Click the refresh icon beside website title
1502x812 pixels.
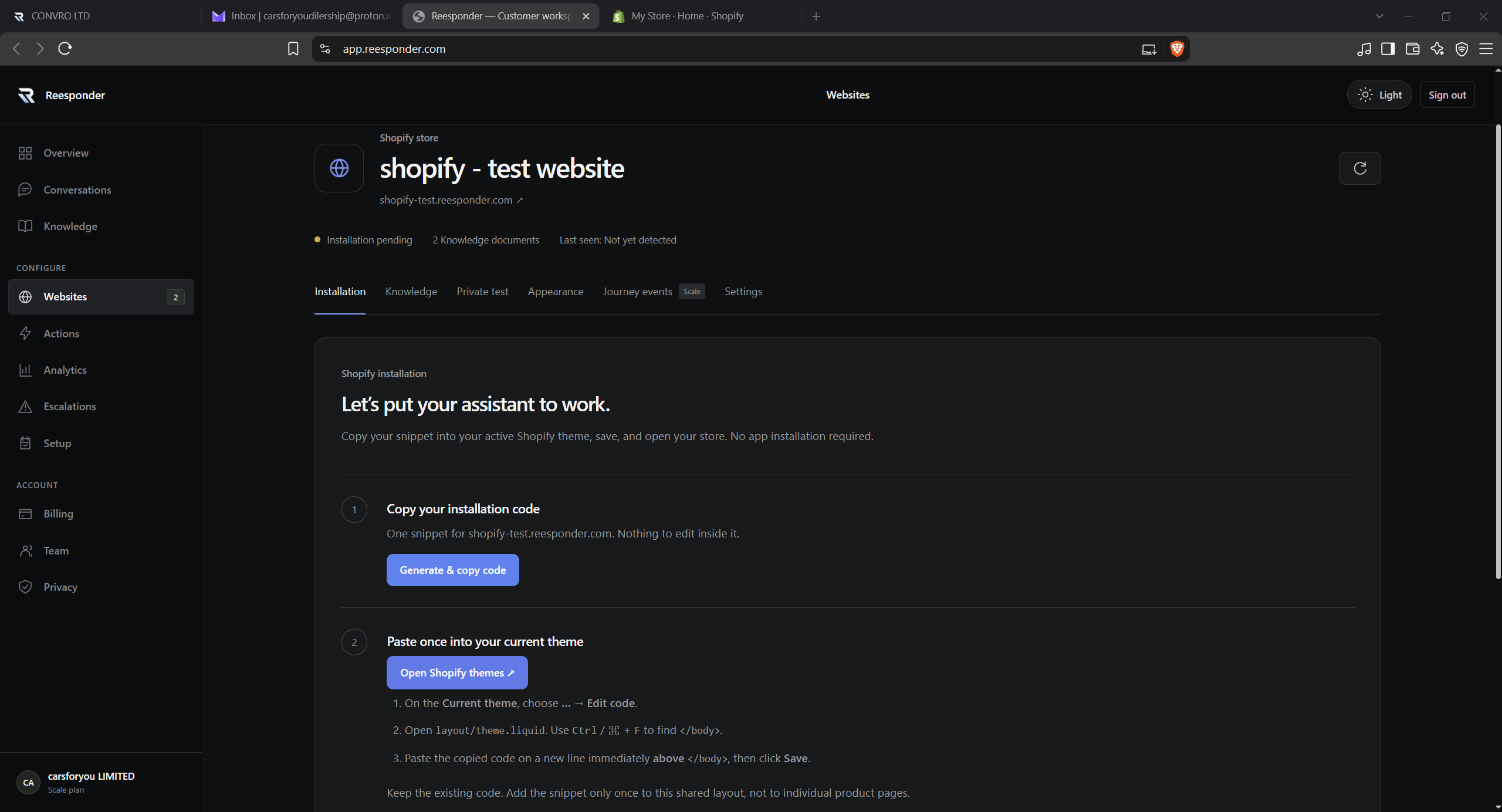pos(1359,168)
